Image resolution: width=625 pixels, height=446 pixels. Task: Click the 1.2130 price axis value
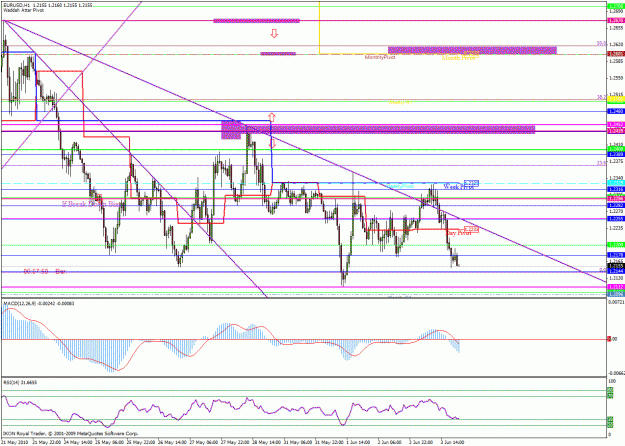pyautogui.click(x=616, y=278)
